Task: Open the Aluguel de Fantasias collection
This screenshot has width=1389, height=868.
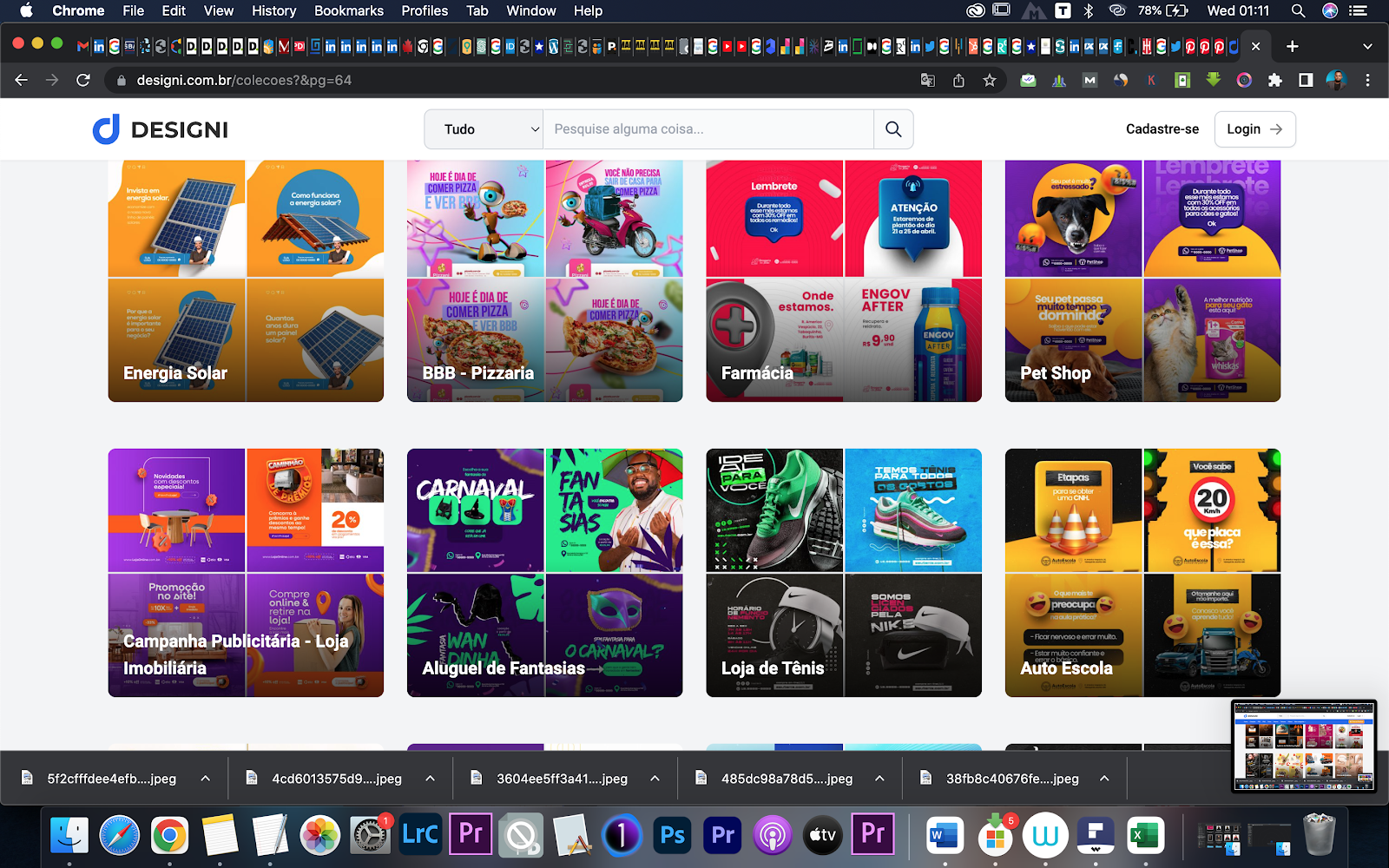Action: (x=544, y=573)
